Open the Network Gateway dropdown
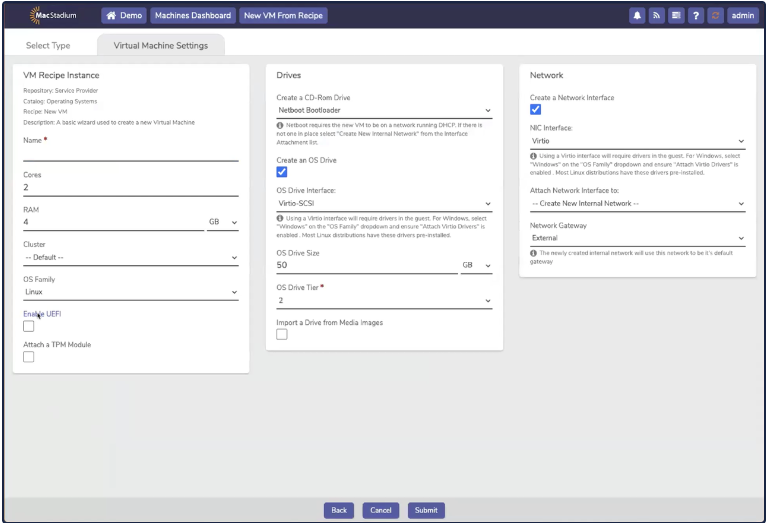The width and height of the screenshot is (769, 523). (x=637, y=238)
